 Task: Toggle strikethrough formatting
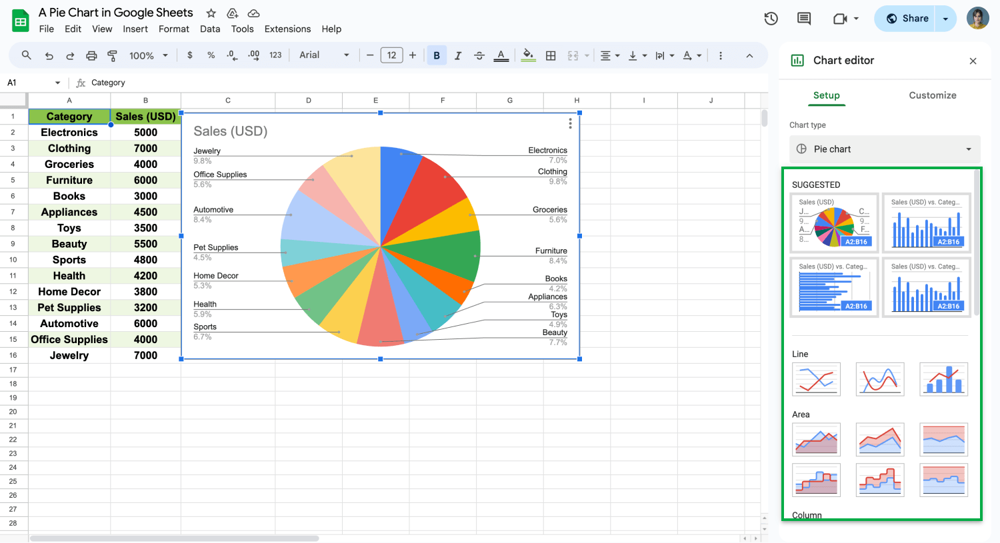coord(479,56)
